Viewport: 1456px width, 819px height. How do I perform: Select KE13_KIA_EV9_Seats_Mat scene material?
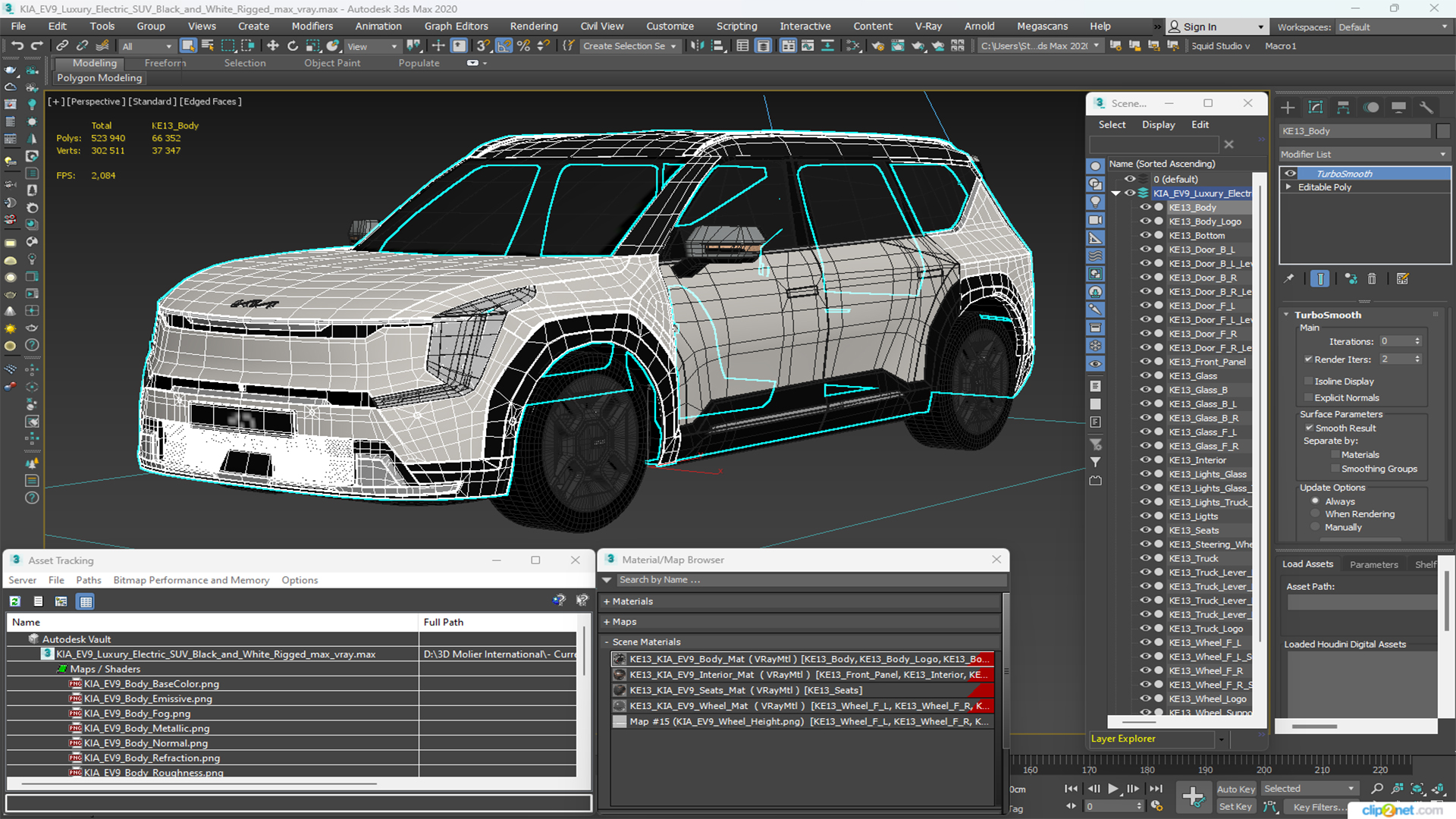pos(802,690)
